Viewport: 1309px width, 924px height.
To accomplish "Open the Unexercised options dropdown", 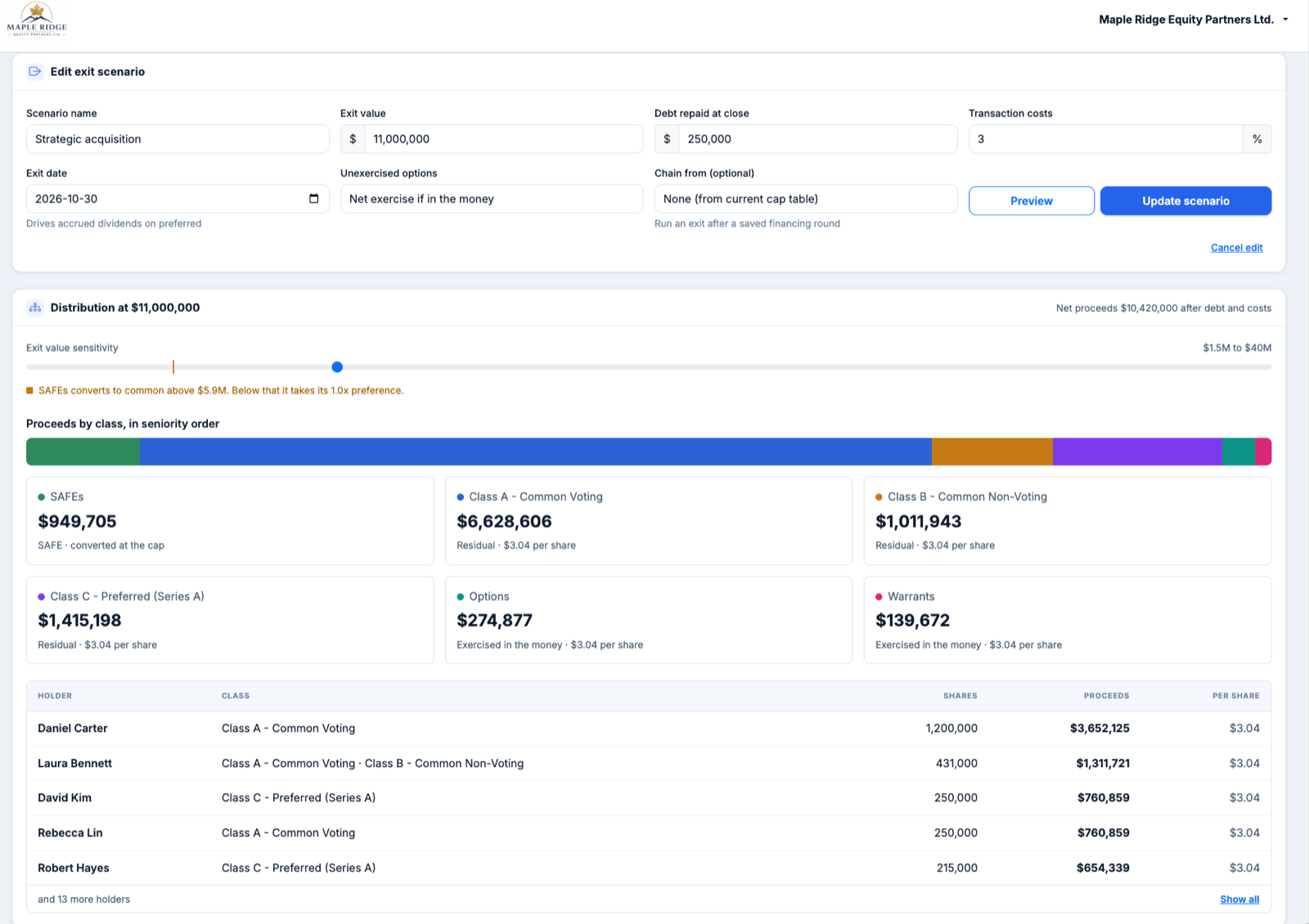I will pyautogui.click(x=492, y=199).
